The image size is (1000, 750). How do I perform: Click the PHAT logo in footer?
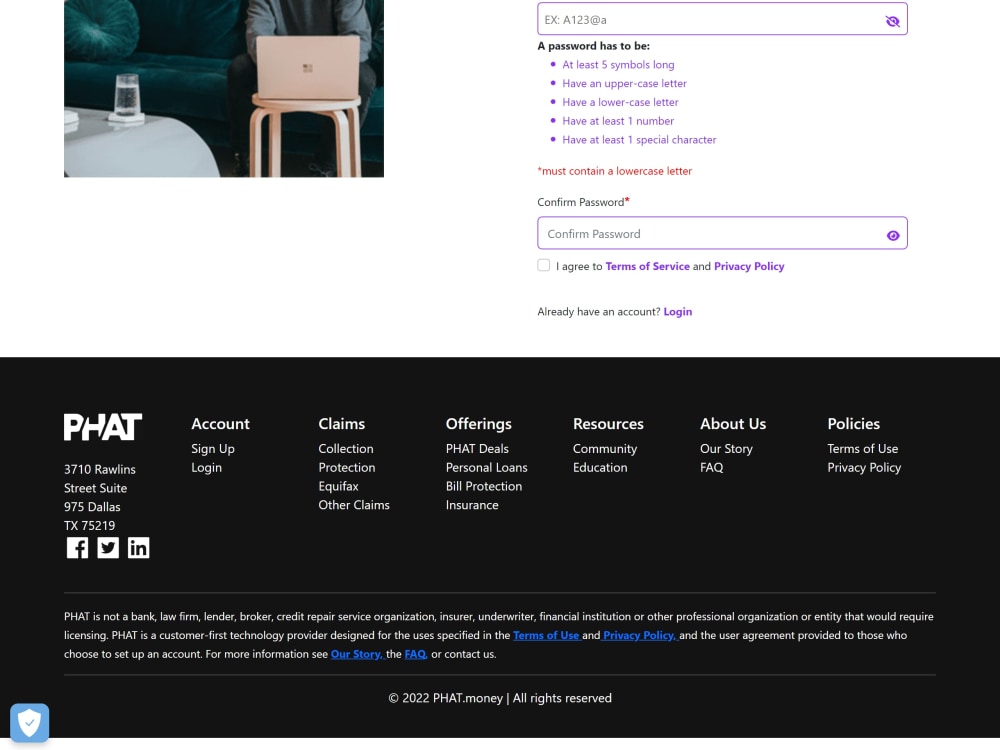(x=103, y=427)
